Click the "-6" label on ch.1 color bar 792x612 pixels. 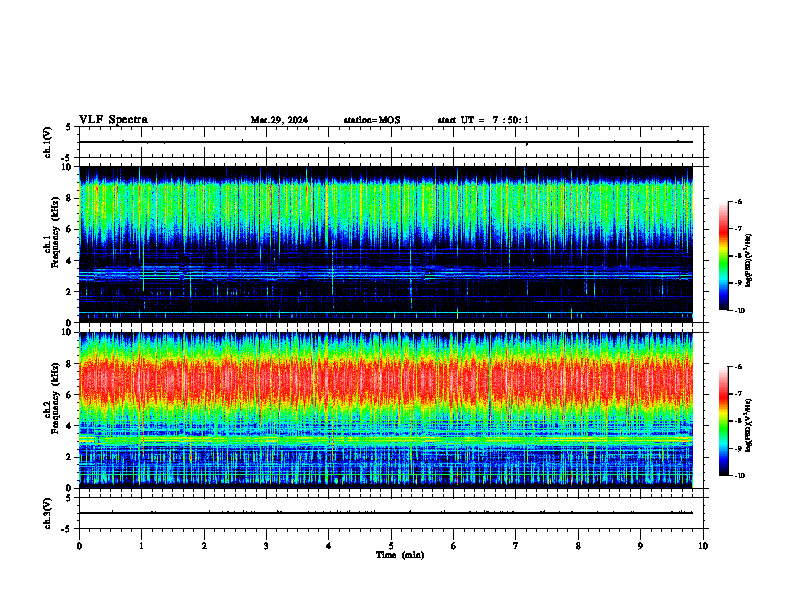(738, 201)
